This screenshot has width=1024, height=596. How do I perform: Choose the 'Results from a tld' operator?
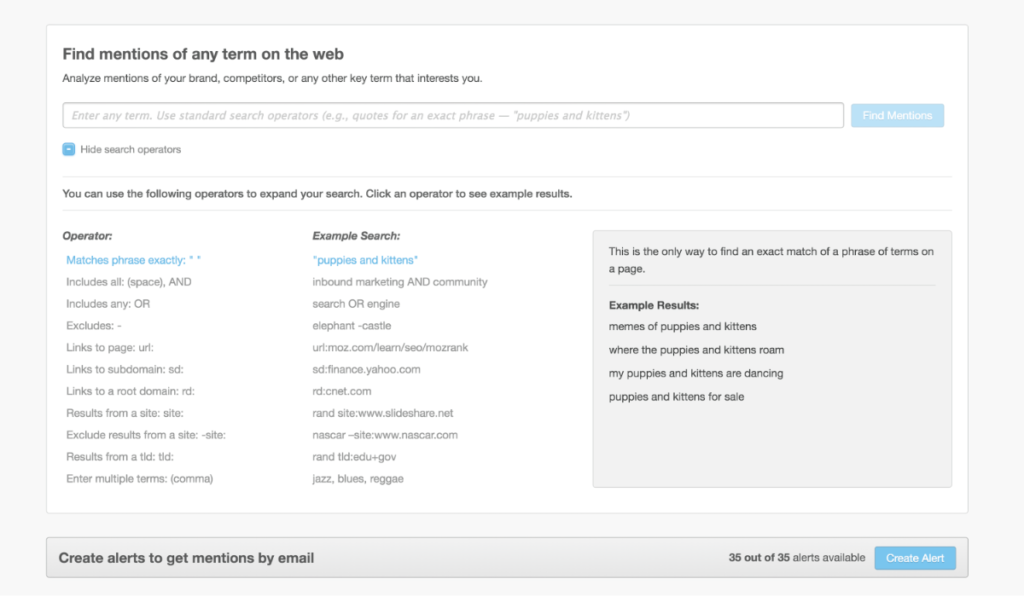click(120, 457)
